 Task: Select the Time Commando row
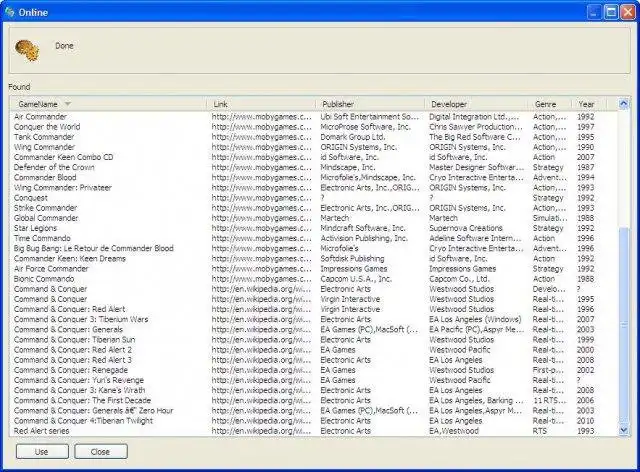(313, 238)
